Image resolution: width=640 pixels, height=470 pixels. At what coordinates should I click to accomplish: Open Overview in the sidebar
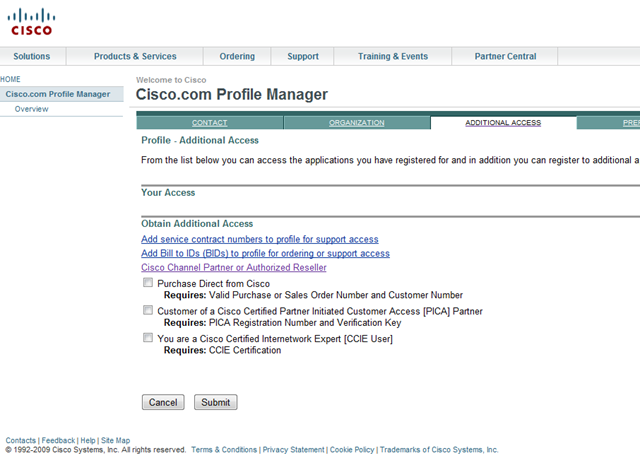click(31, 109)
